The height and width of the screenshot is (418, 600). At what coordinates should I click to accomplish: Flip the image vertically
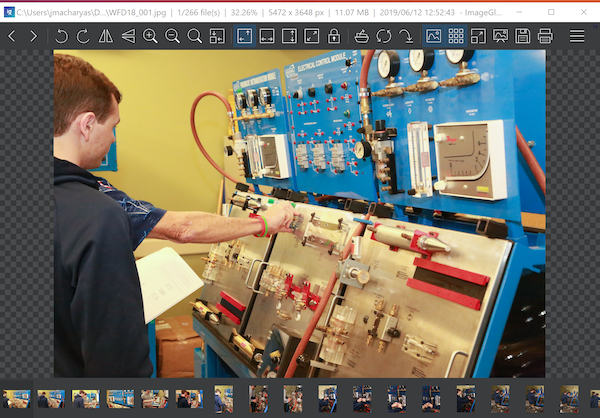(128, 36)
